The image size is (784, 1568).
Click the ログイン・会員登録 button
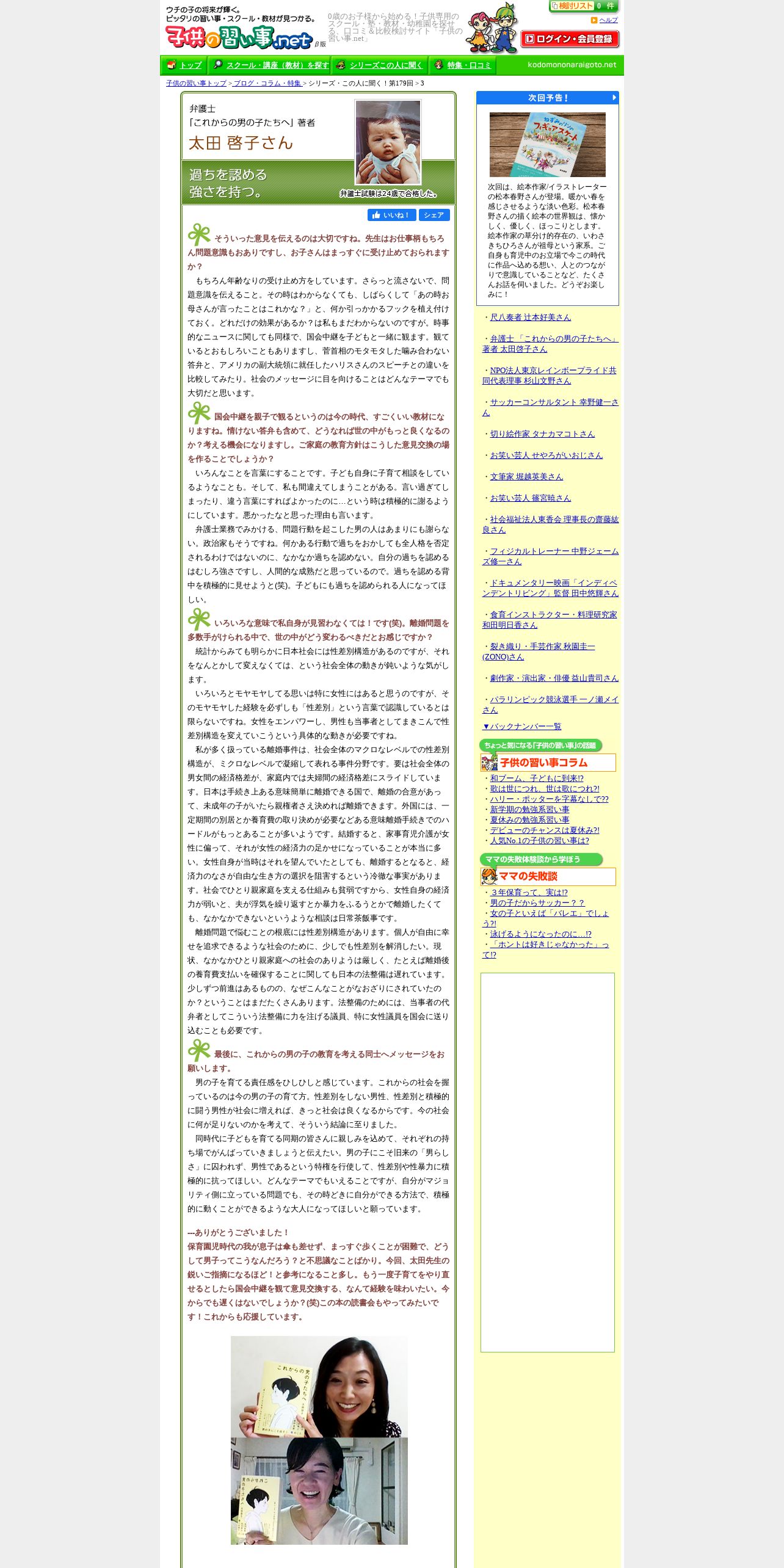point(570,39)
